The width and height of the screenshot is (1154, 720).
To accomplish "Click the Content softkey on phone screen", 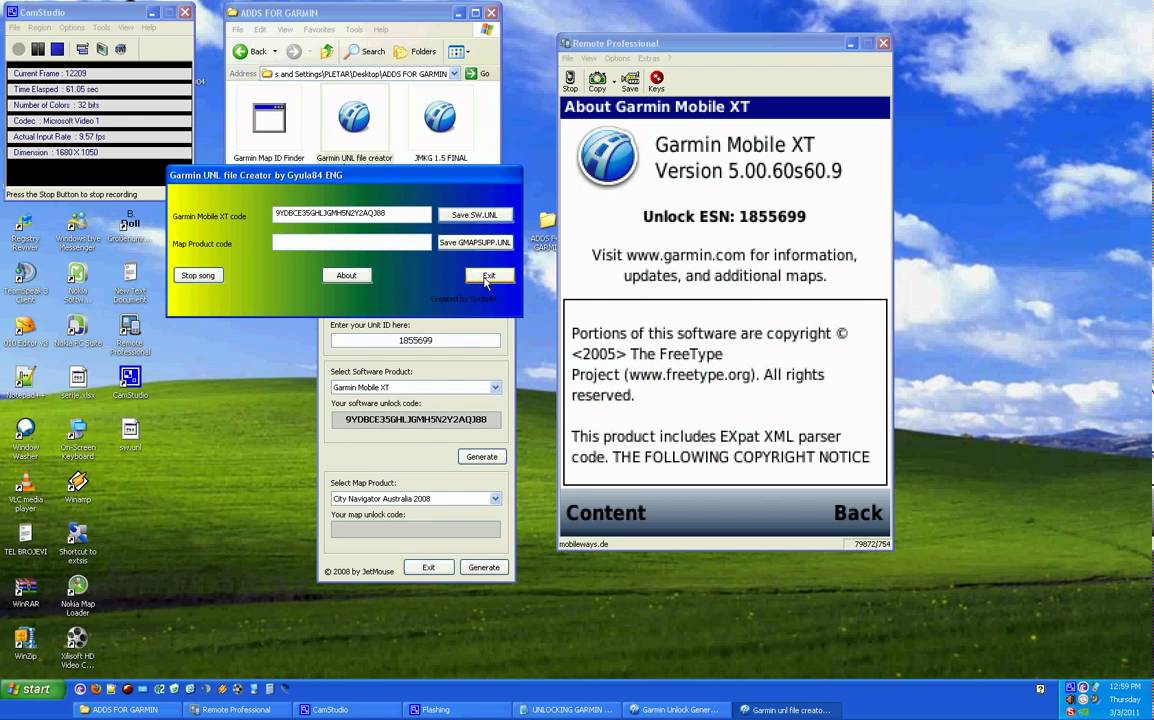I will click(605, 513).
